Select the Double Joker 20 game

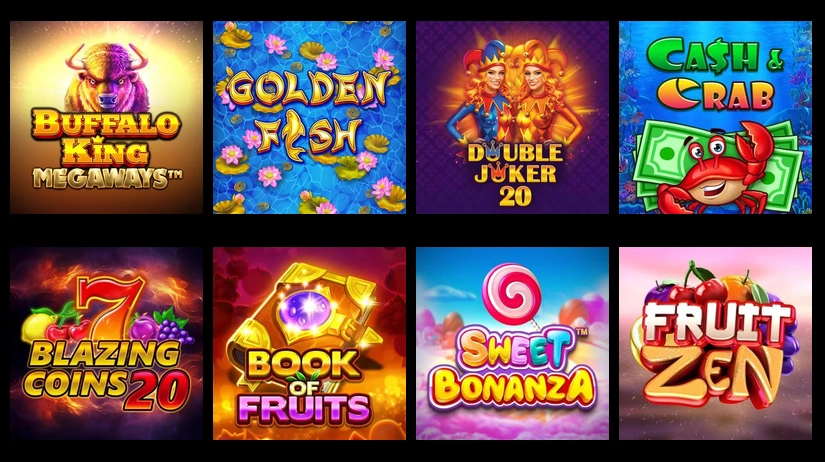click(512, 117)
